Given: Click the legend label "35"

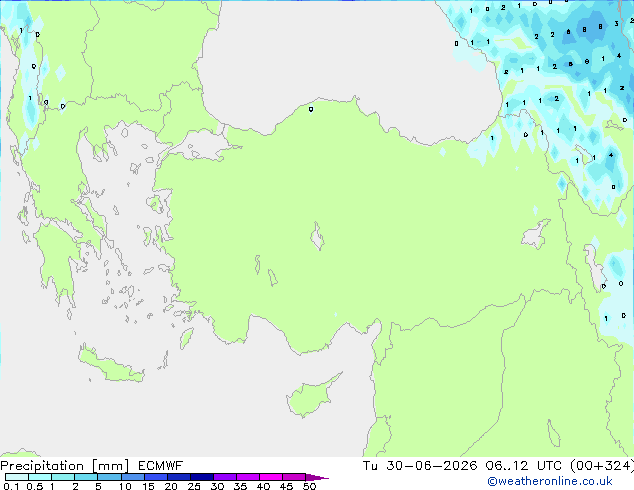Looking at the screenshot, I should (x=240, y=486).
